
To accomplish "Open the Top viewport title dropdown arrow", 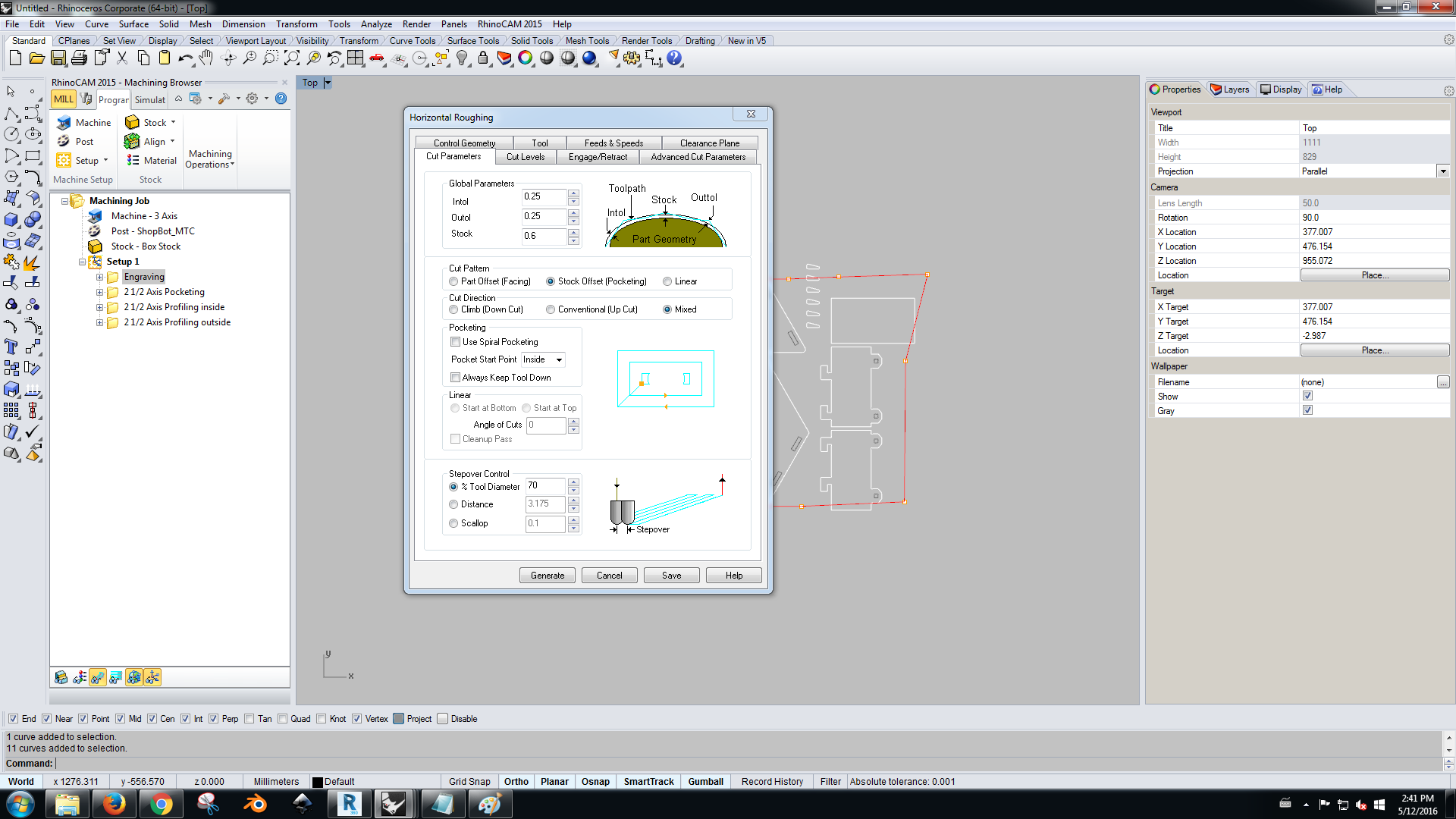I will pos(328,83).
